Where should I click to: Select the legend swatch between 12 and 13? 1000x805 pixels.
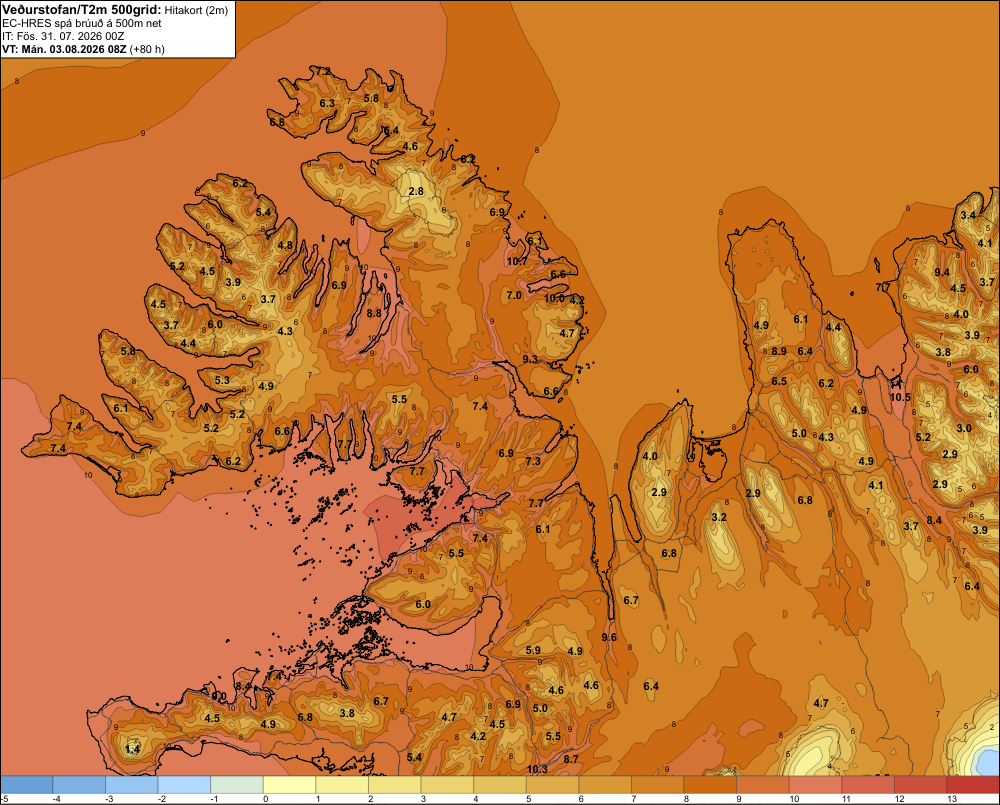pyautogui.click(x=920, y=785)
